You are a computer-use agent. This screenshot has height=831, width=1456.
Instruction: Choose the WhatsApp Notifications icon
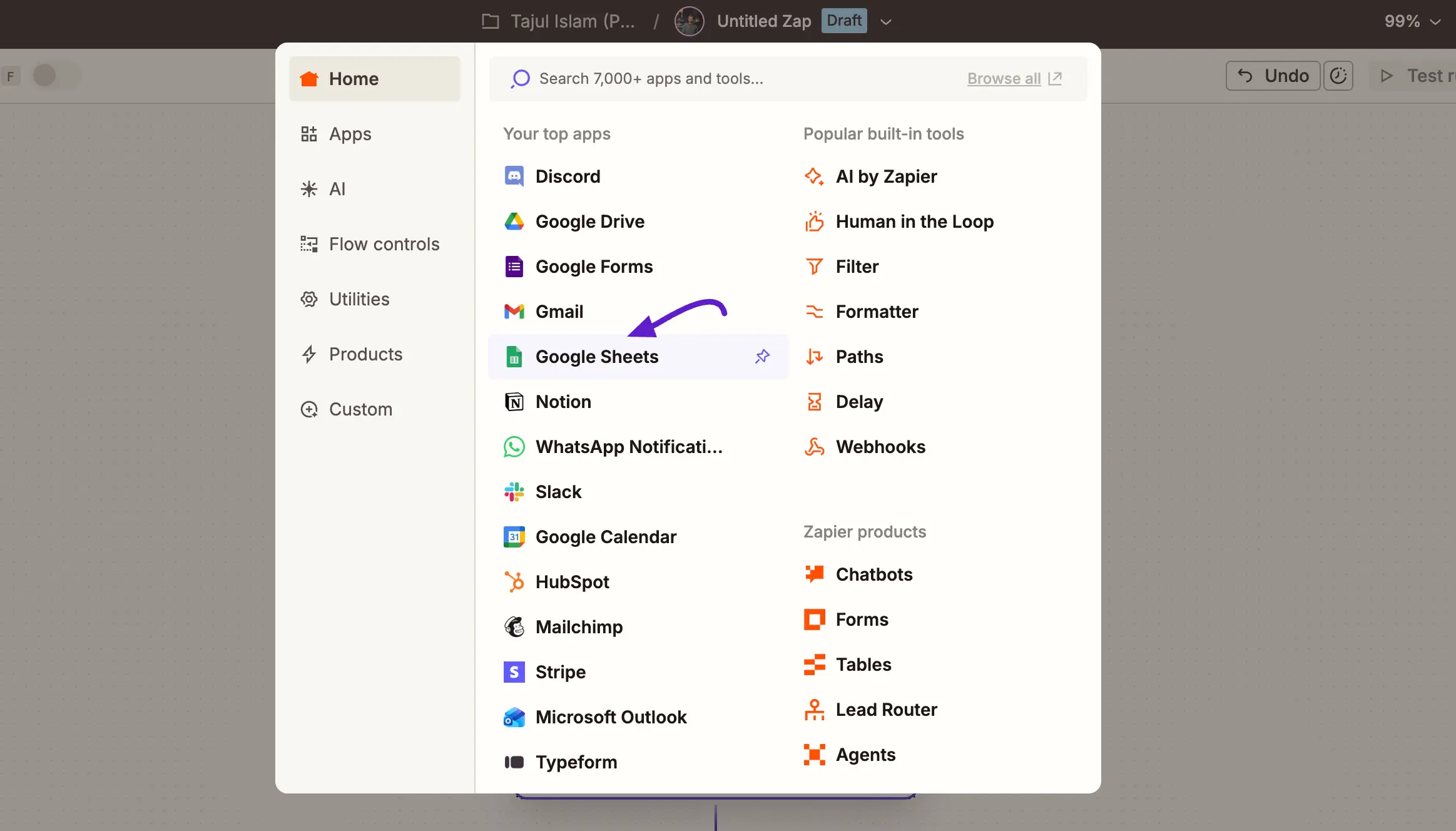[x=514, y=447]
